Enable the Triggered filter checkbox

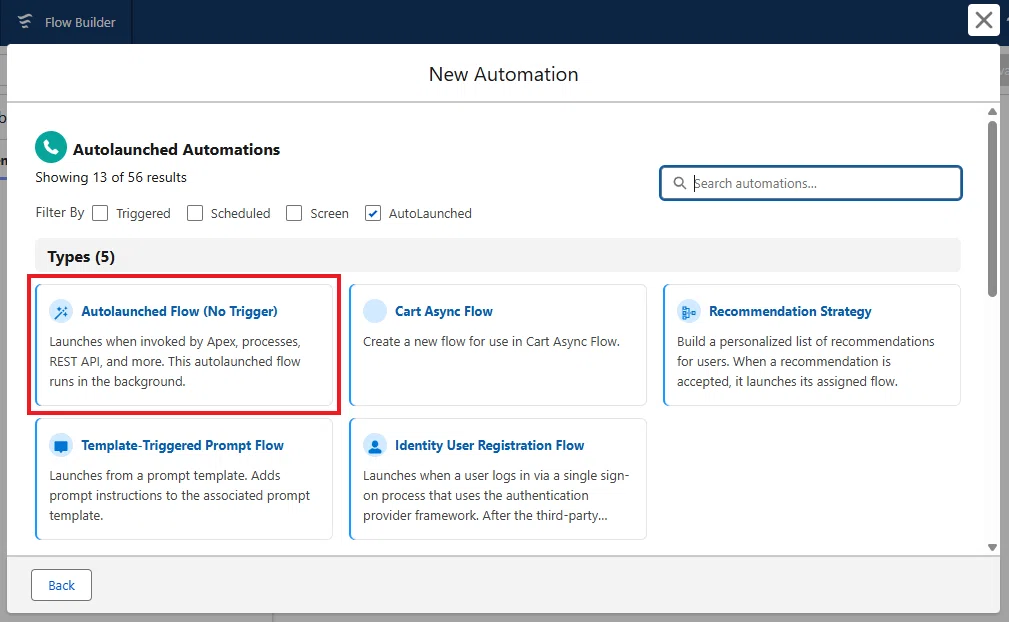[100, 213]
